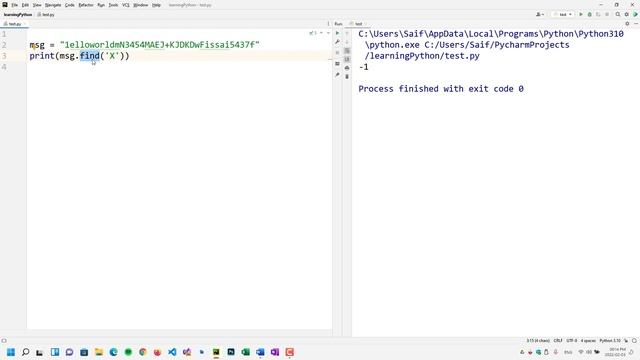This screenshot has height=360, width=640.
Task: Click the layout icon in Run panel sidebar
Action: tap(337, 64)
